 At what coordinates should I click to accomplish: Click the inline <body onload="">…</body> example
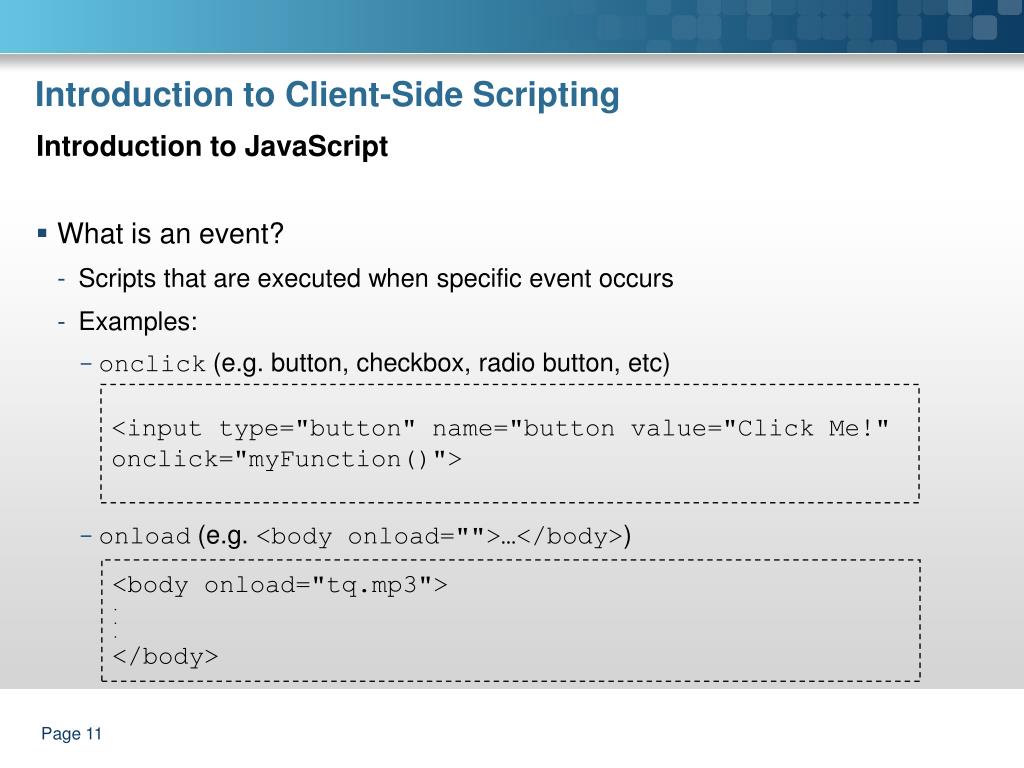point(441,537)
